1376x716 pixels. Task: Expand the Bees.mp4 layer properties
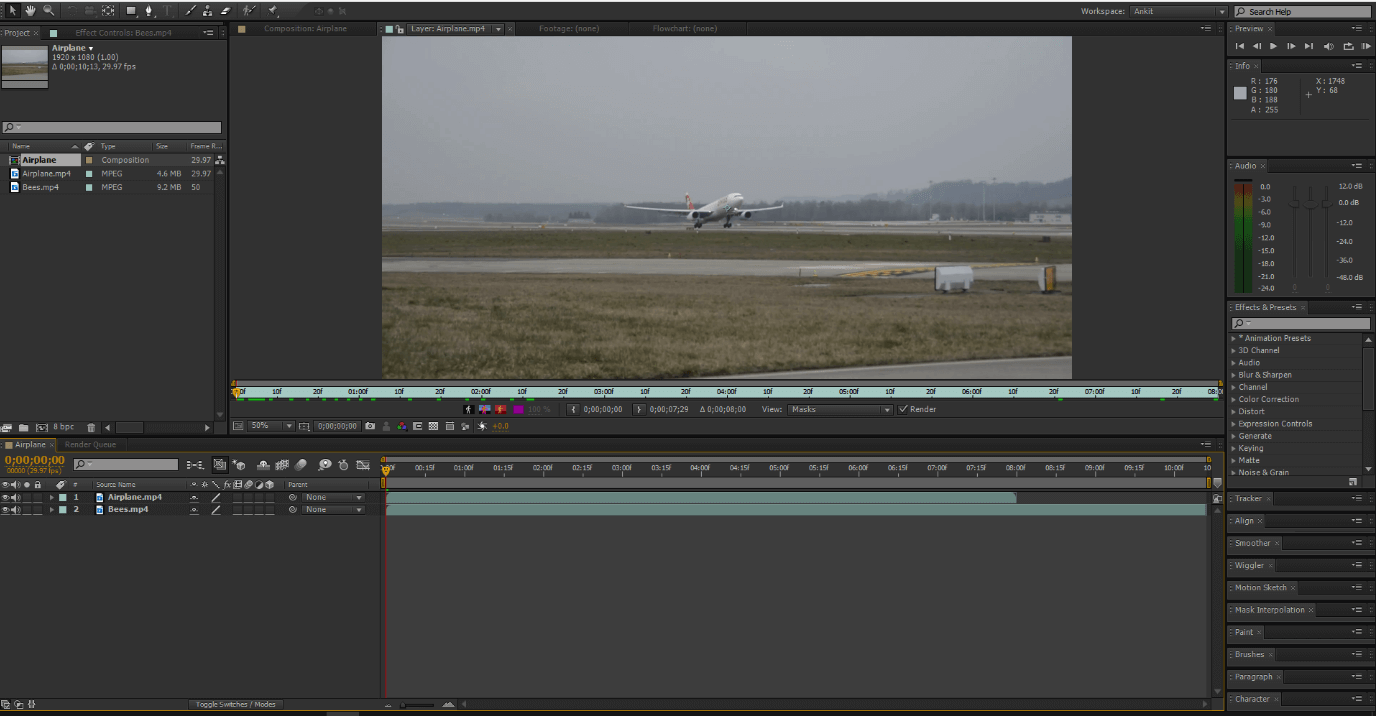click(52, 510)
